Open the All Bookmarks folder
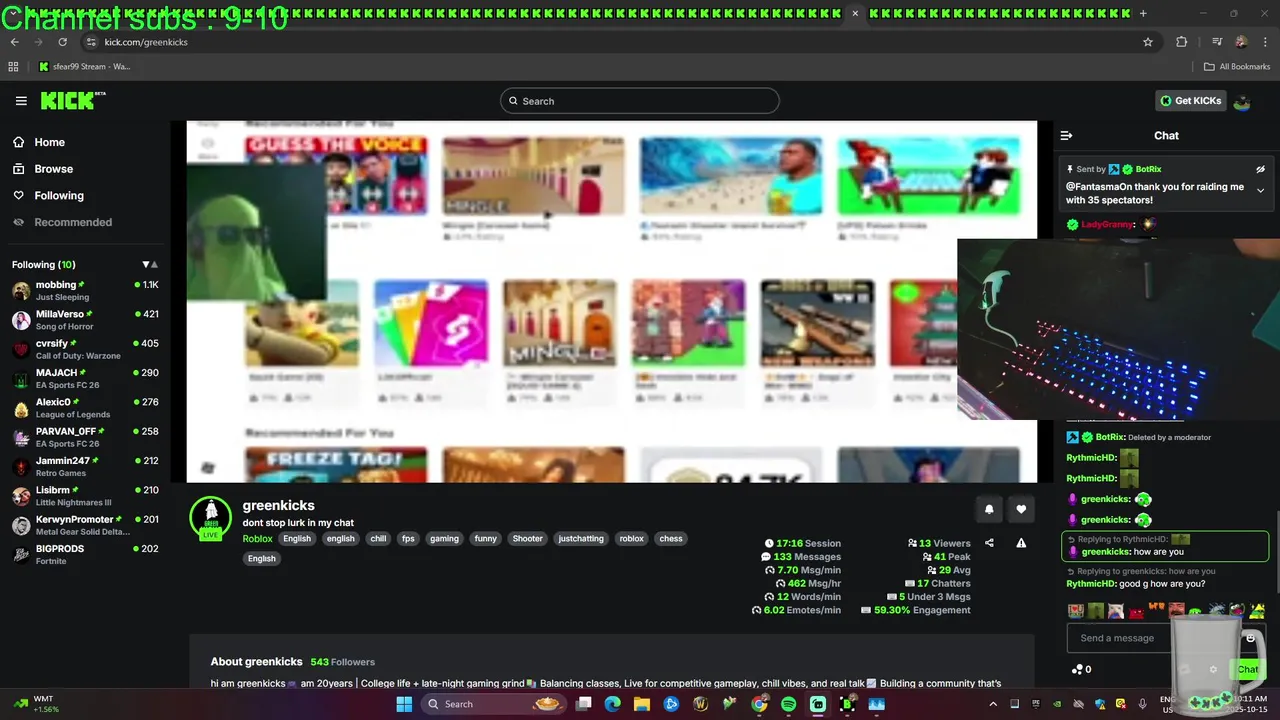The width and height of the screenshot is (1280, 720). click(x=1237, y=67)
